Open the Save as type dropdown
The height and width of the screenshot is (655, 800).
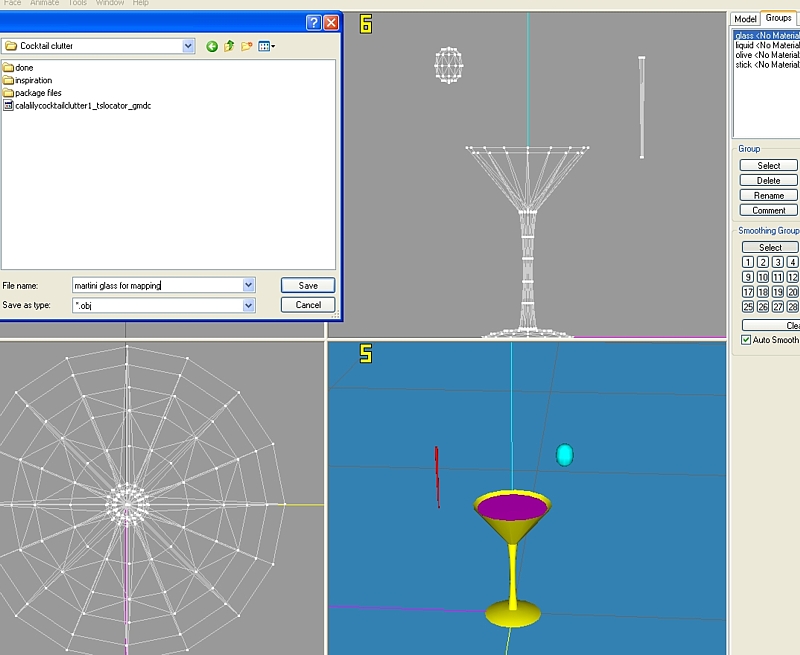pos(248,305)
